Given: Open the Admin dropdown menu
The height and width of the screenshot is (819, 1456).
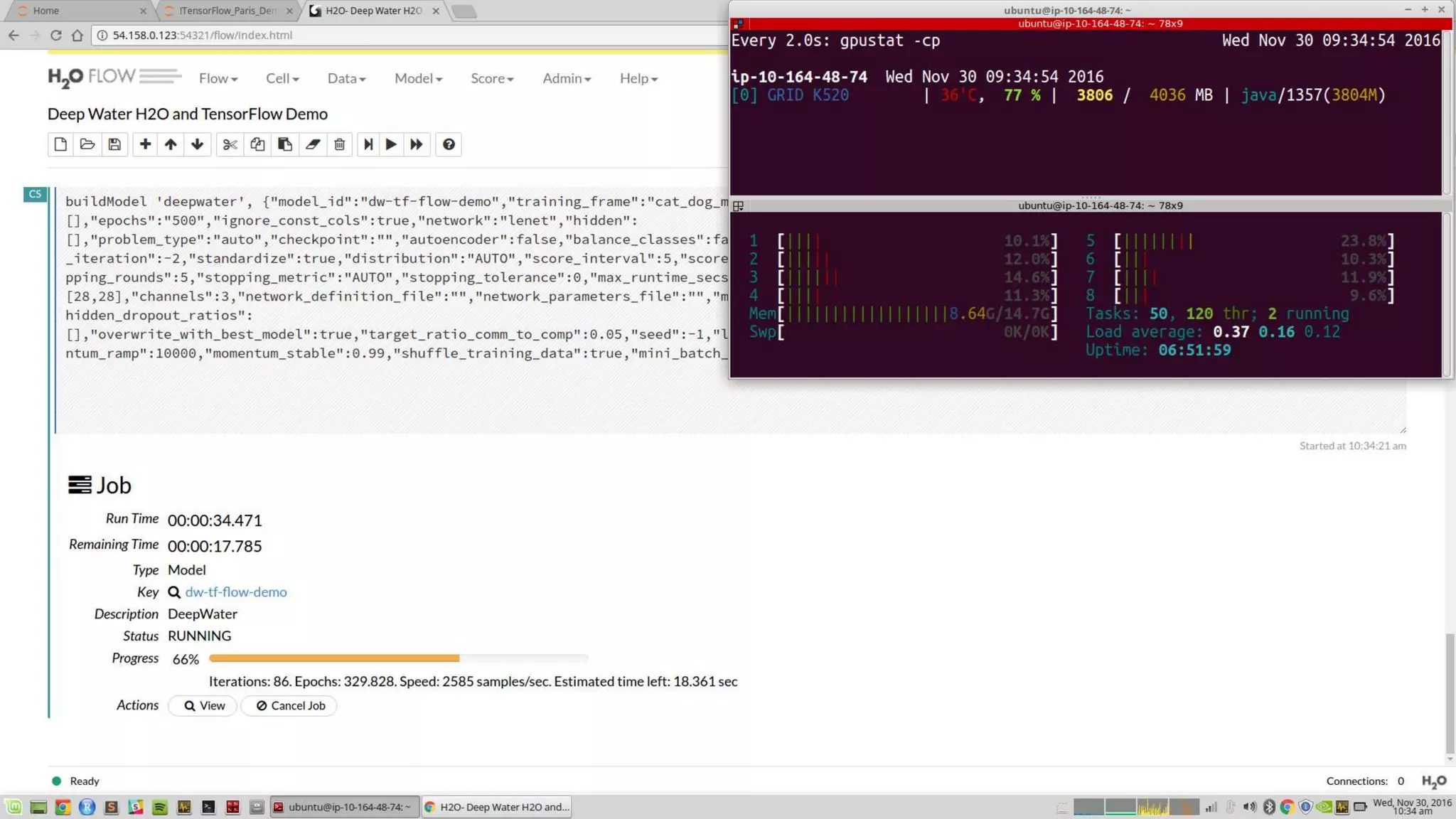Looking at the screenshot, I should (566, 78).
